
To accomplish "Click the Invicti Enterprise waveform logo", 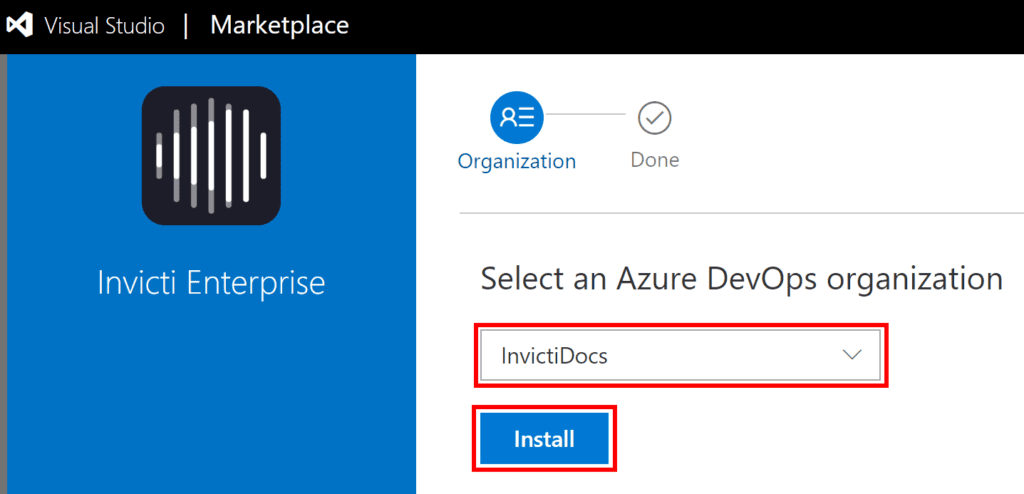I will [211, 155].
